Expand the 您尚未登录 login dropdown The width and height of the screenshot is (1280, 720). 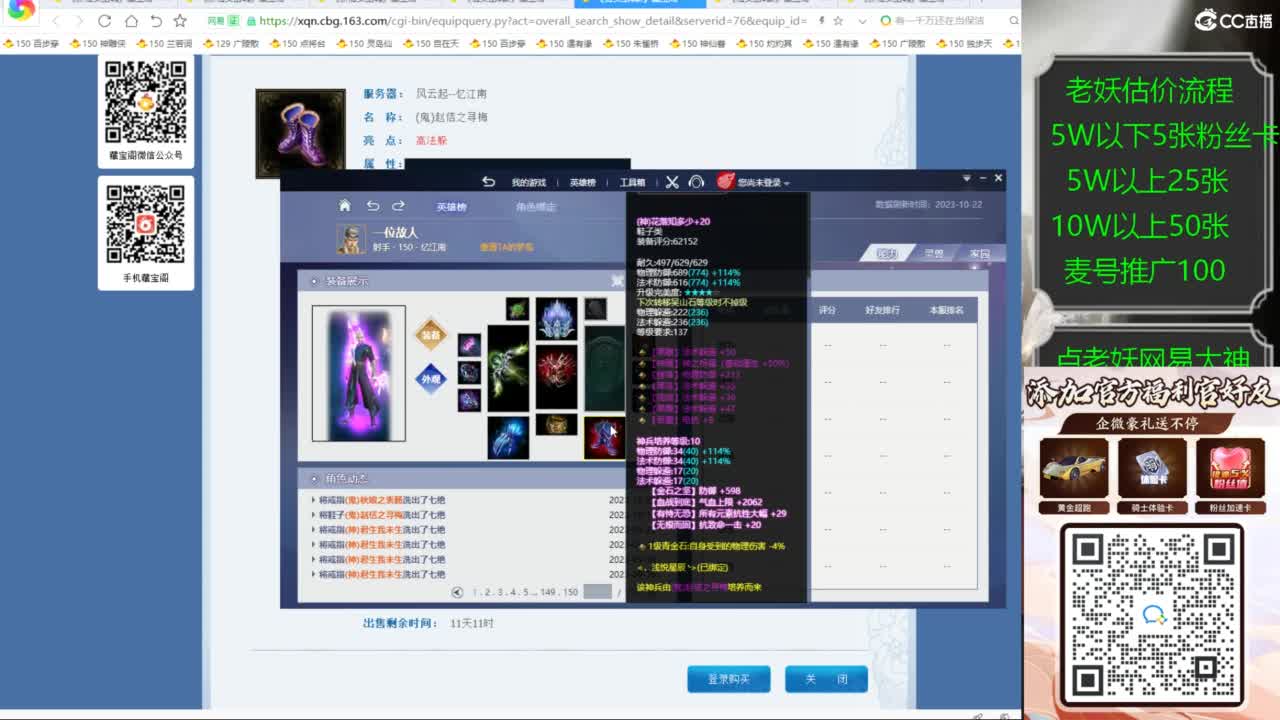764,183
